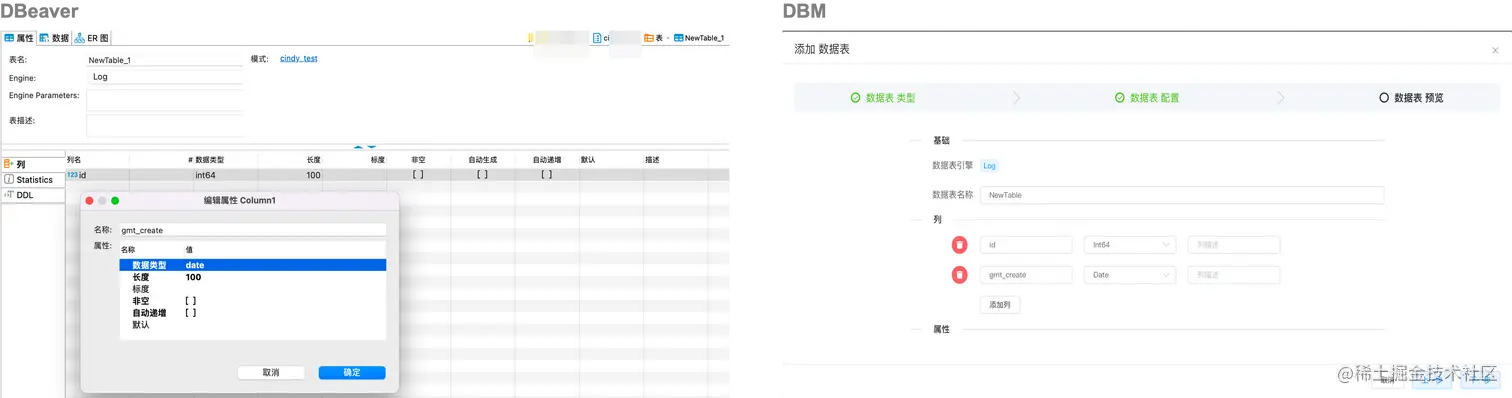Click the cindy_test schema link
This screenshot has width=1512, height=398.
click(x=298, y=59)
